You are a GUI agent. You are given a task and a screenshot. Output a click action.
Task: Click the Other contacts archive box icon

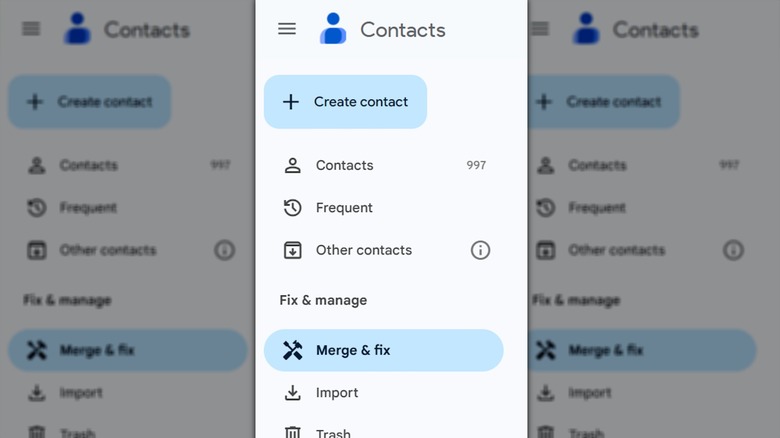293,250
